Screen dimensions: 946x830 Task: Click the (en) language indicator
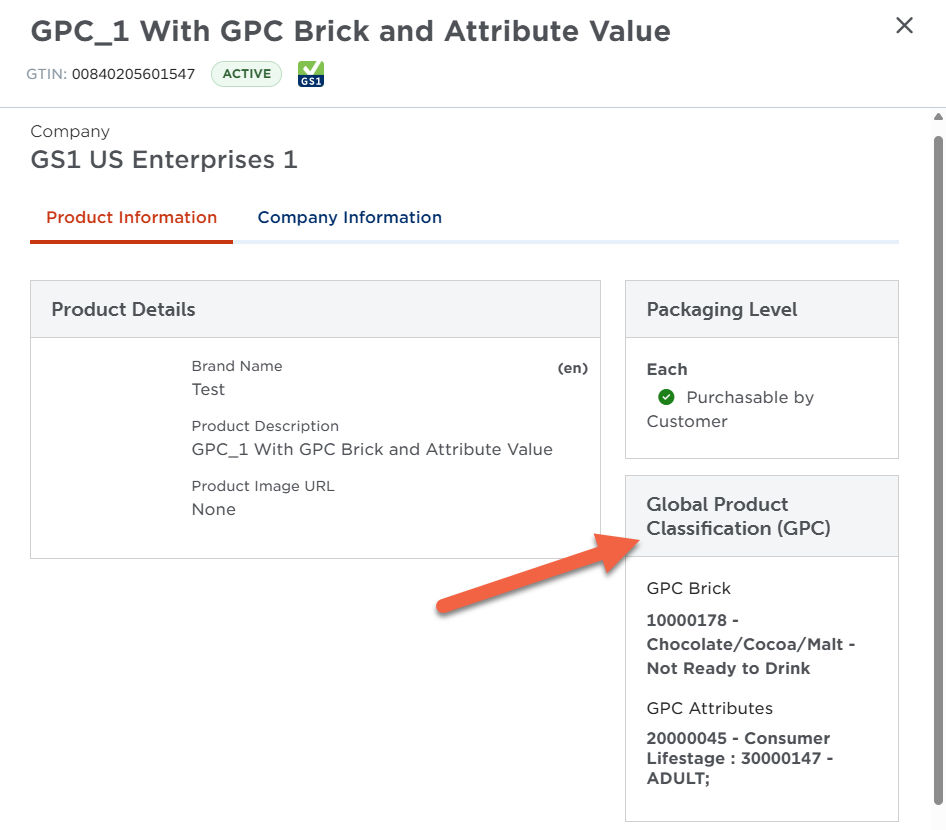click(572, 368)
